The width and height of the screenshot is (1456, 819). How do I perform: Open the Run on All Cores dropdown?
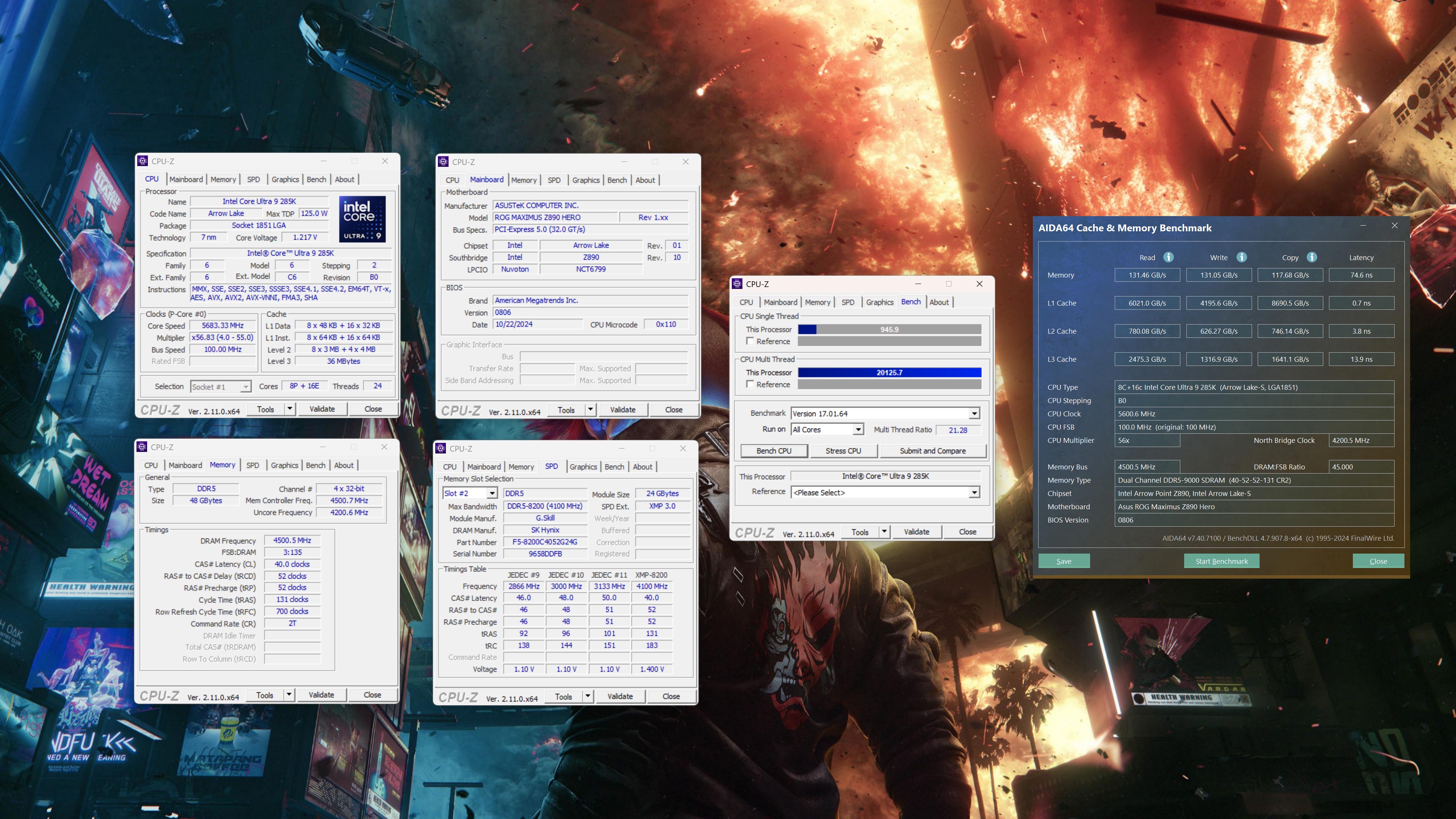[858, 430]
